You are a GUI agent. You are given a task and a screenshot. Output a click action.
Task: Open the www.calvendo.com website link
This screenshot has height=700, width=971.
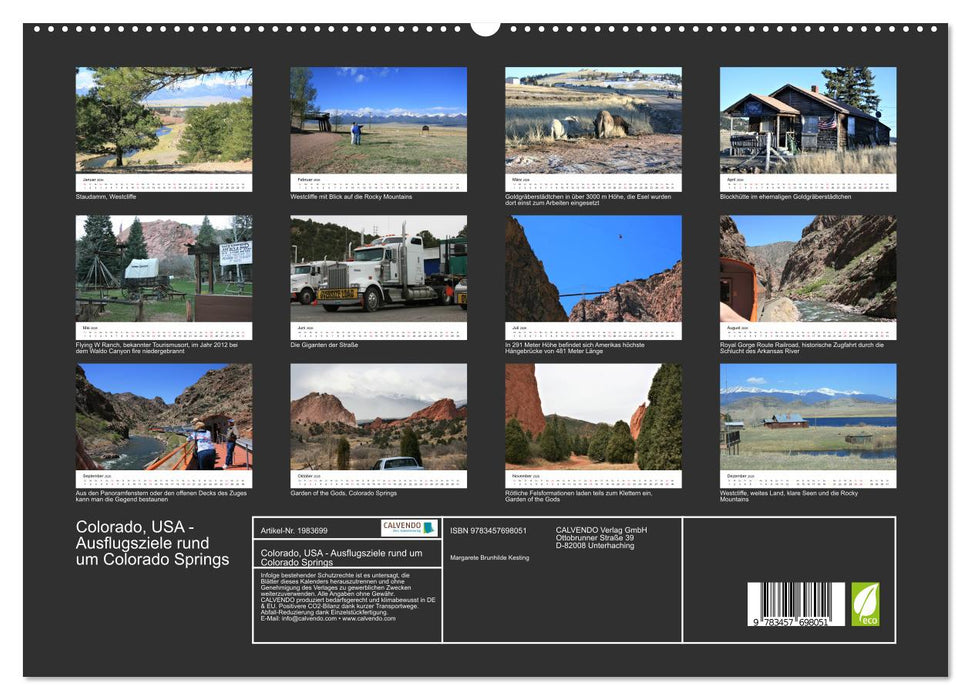[x=370, y=619]
